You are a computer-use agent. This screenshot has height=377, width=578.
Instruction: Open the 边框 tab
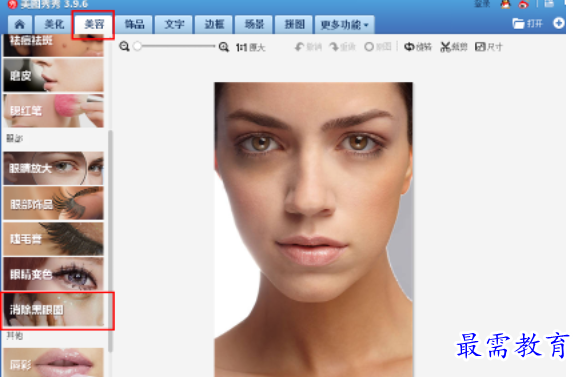(x=214, y=24)
